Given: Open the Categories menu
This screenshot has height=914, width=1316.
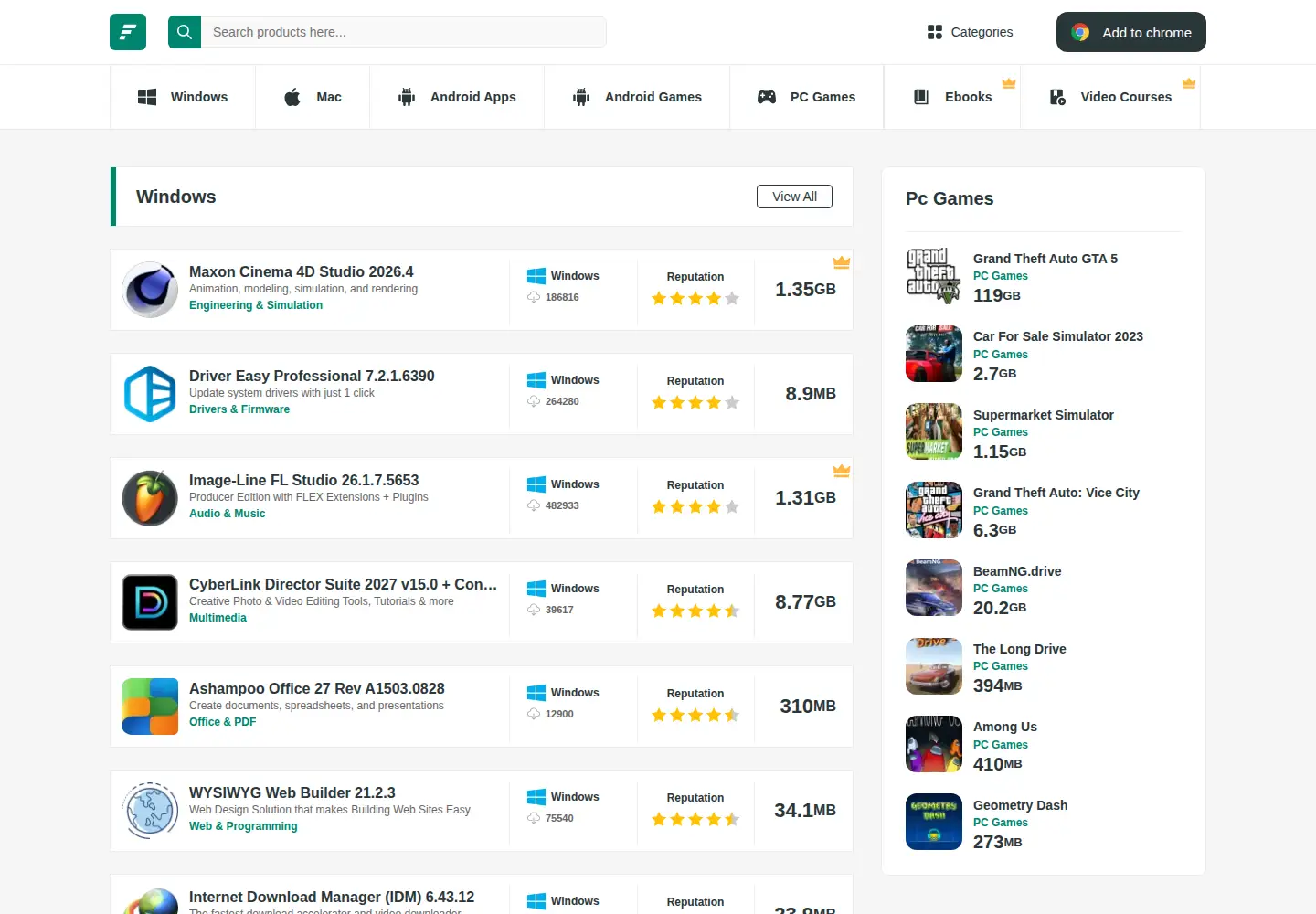Looking at the screenshot, I should pyautogui.click(x=970, y=32).
